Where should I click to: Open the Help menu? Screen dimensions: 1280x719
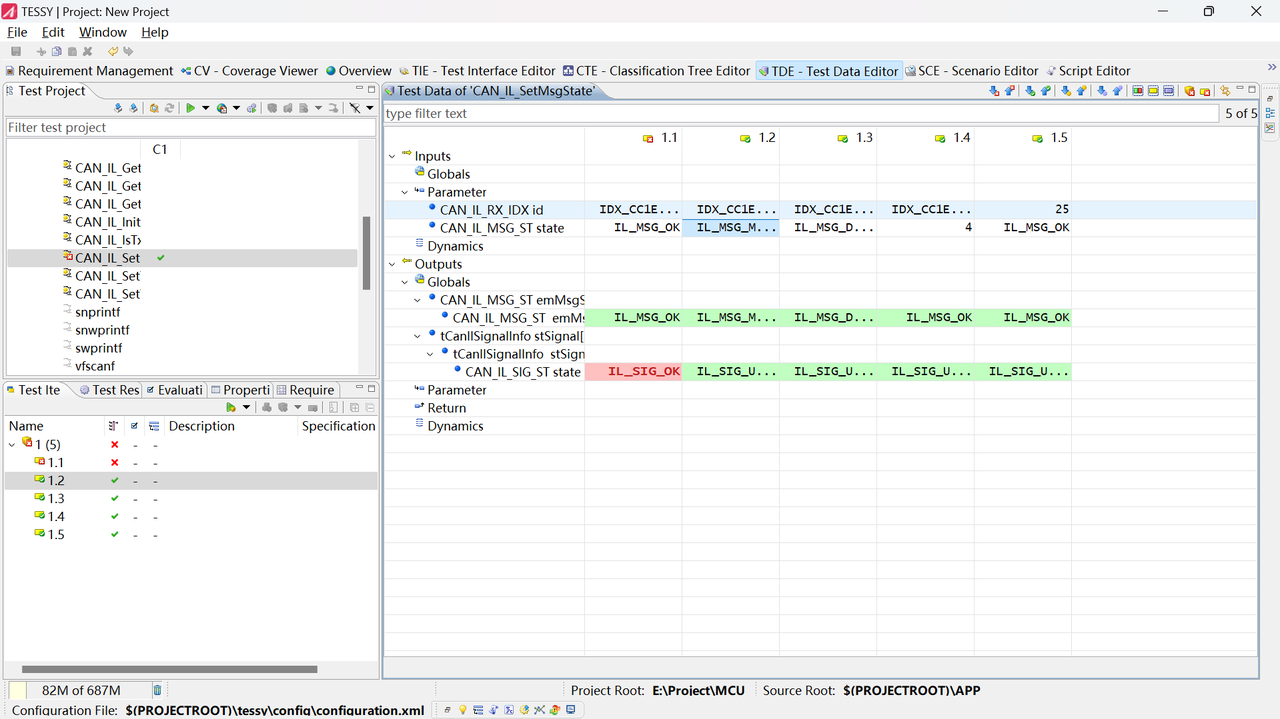[x=155, y=32]
